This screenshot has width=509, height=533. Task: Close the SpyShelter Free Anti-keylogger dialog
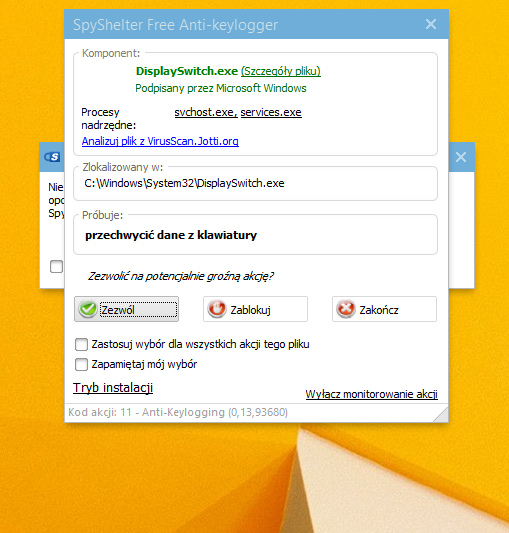(431, 24)
